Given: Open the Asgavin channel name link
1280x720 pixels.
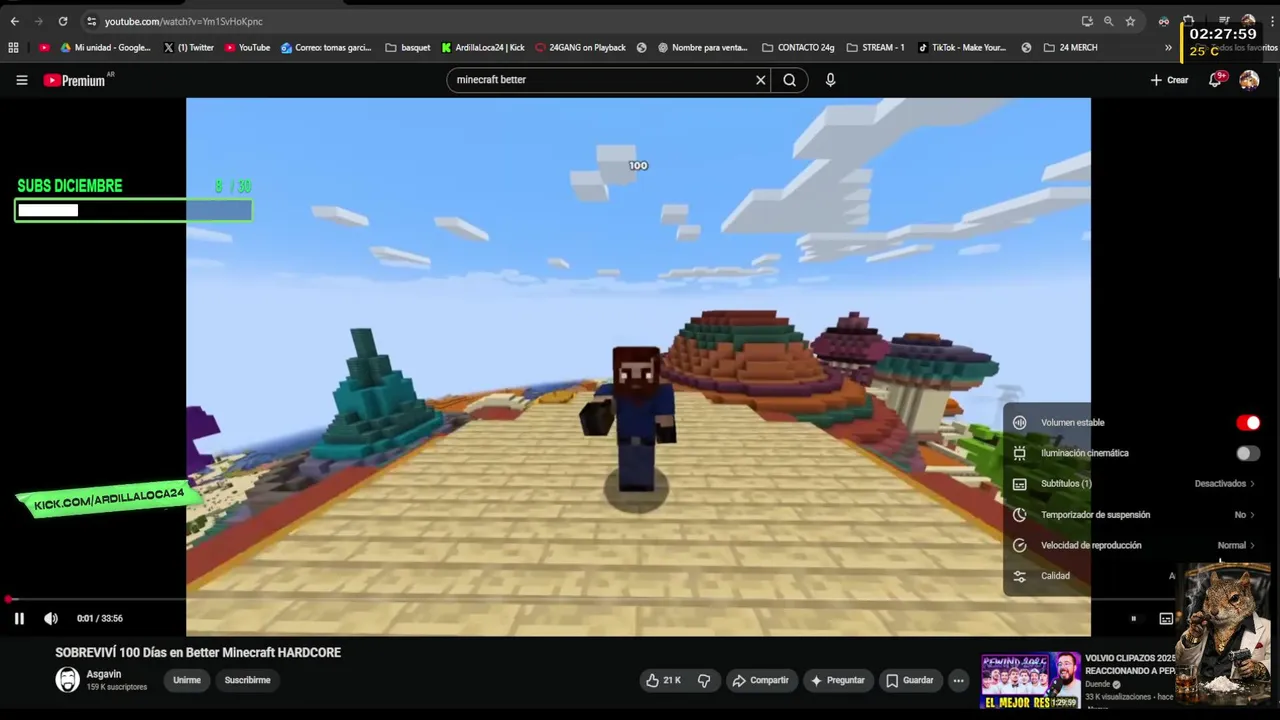Looking at the screenshot, I should 104,674.
